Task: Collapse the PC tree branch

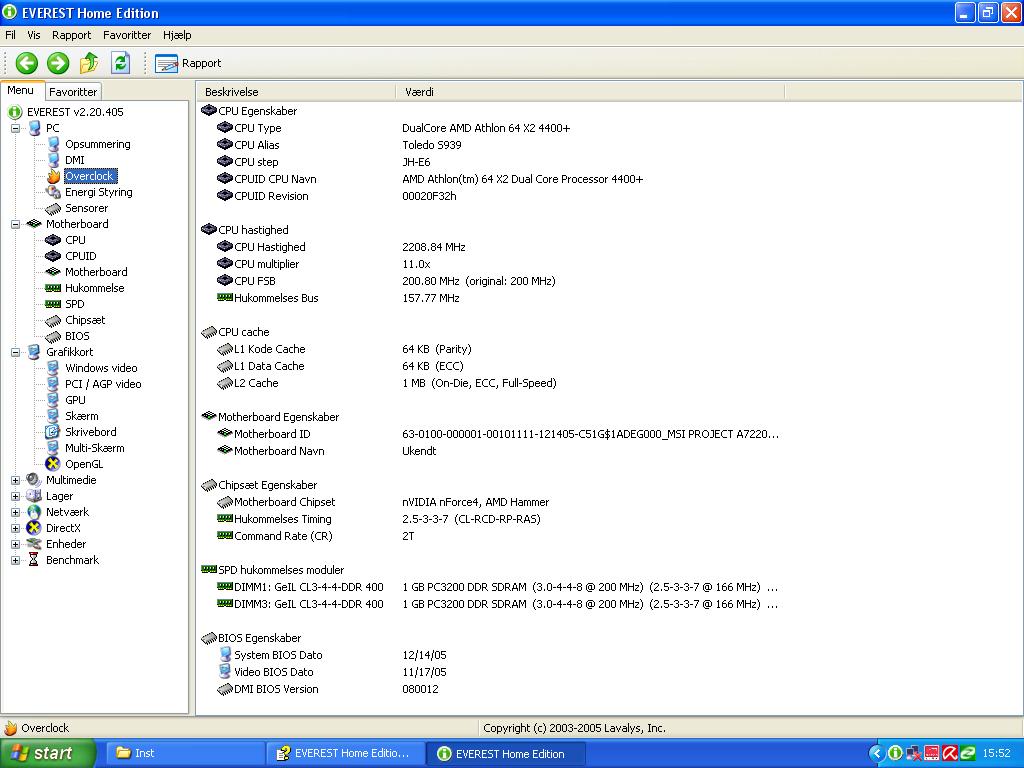Action: coord(15,128)
